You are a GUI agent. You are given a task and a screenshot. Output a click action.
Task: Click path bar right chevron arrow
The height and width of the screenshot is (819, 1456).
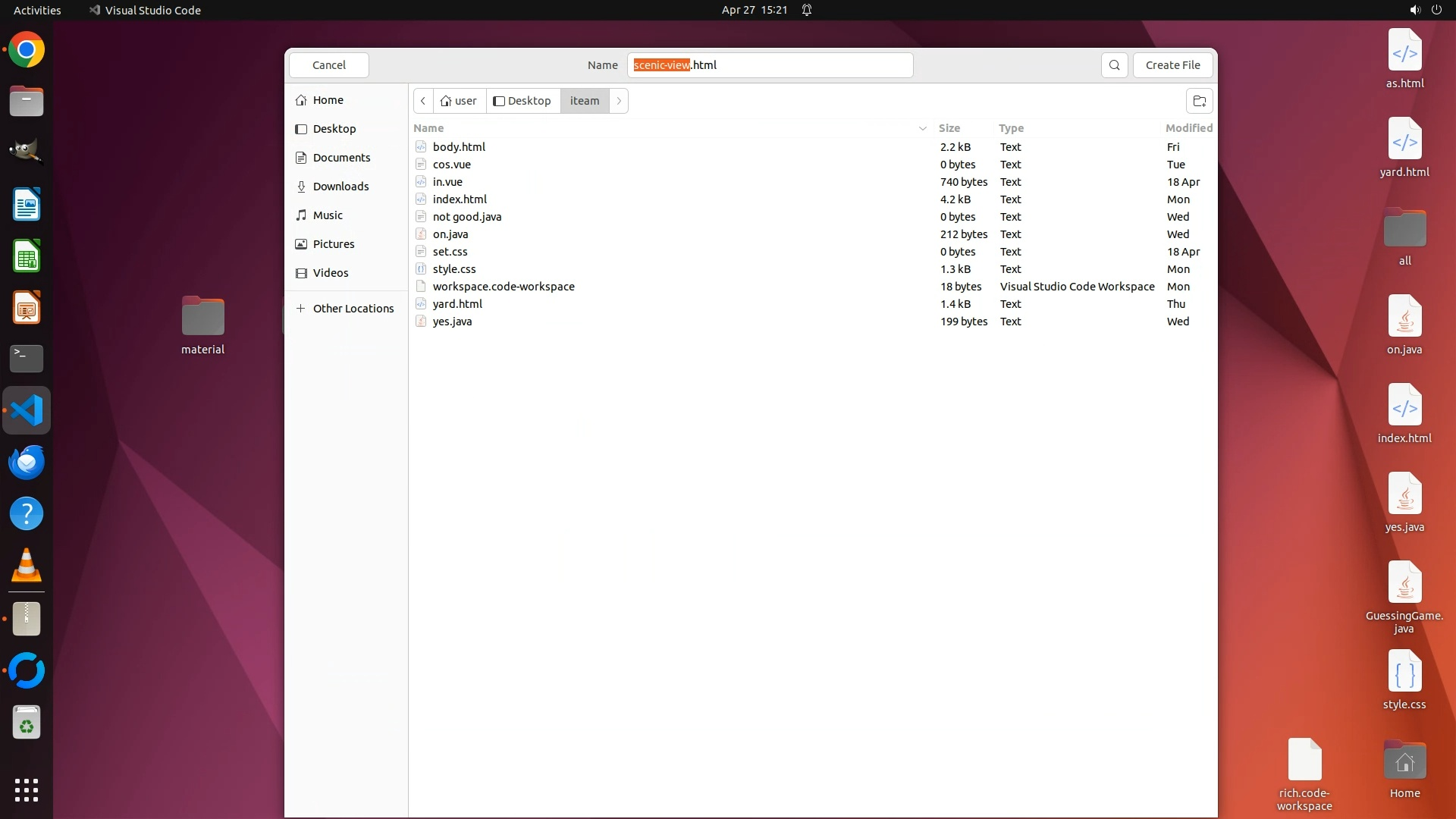(x=619, y=101)
